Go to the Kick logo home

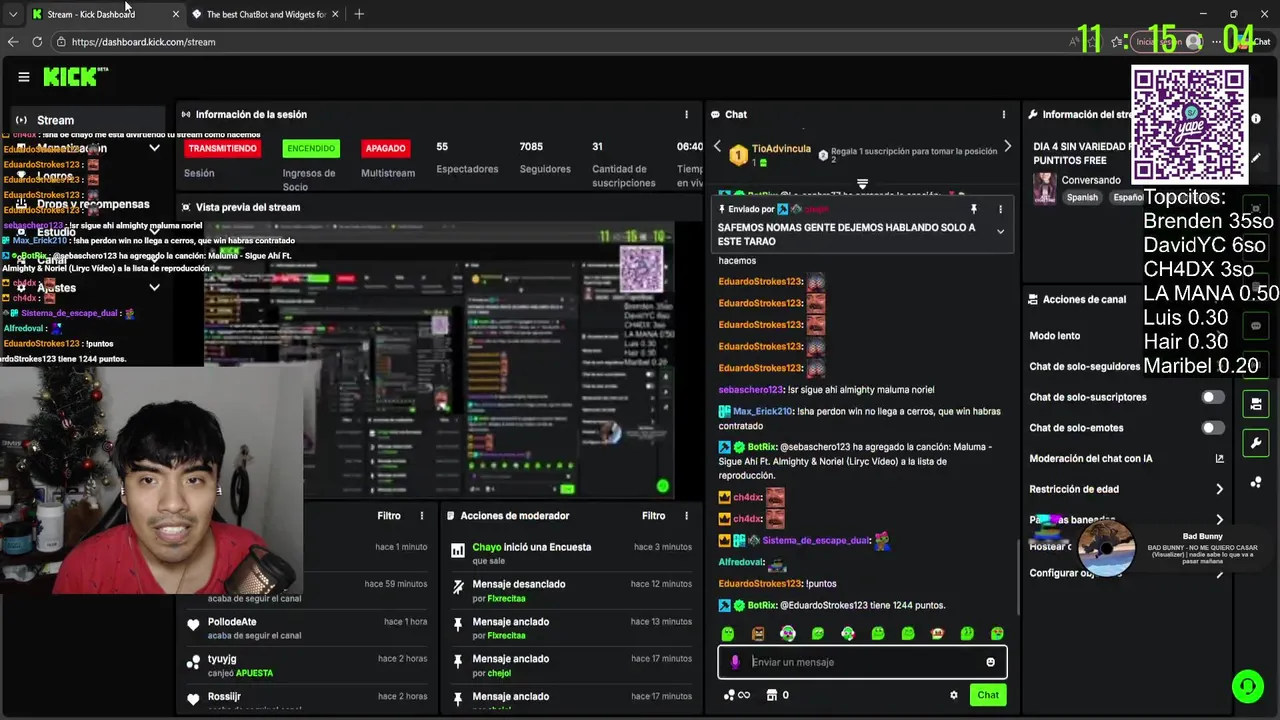pos(75,77)
